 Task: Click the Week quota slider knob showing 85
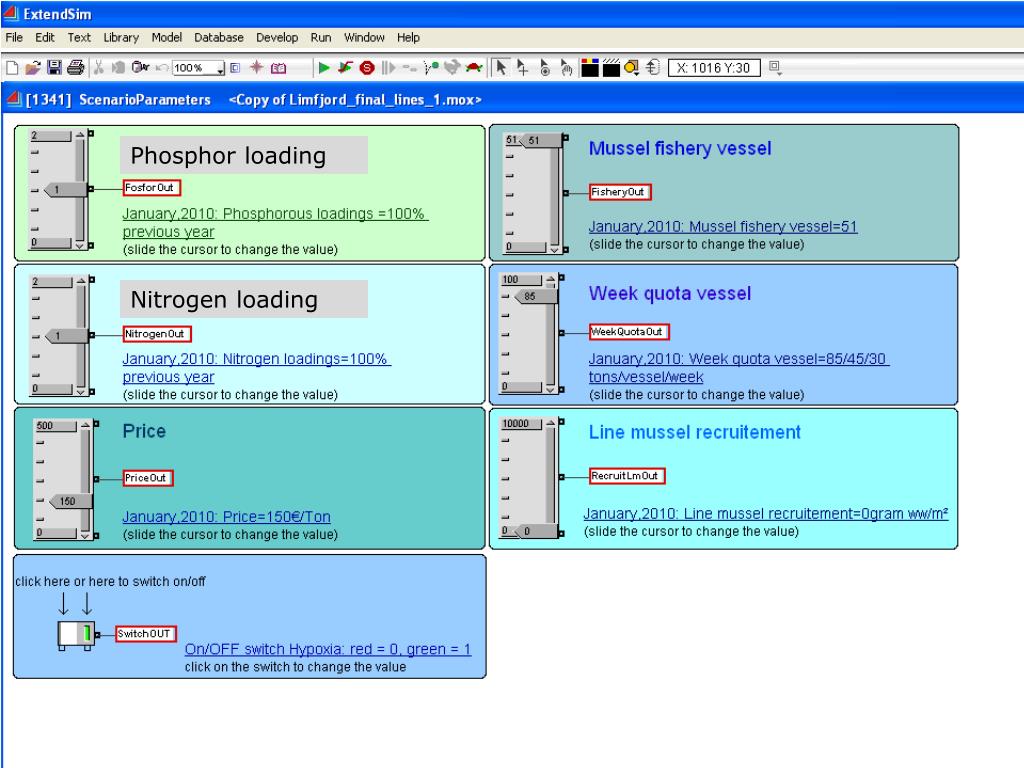(x=536, y=296)
